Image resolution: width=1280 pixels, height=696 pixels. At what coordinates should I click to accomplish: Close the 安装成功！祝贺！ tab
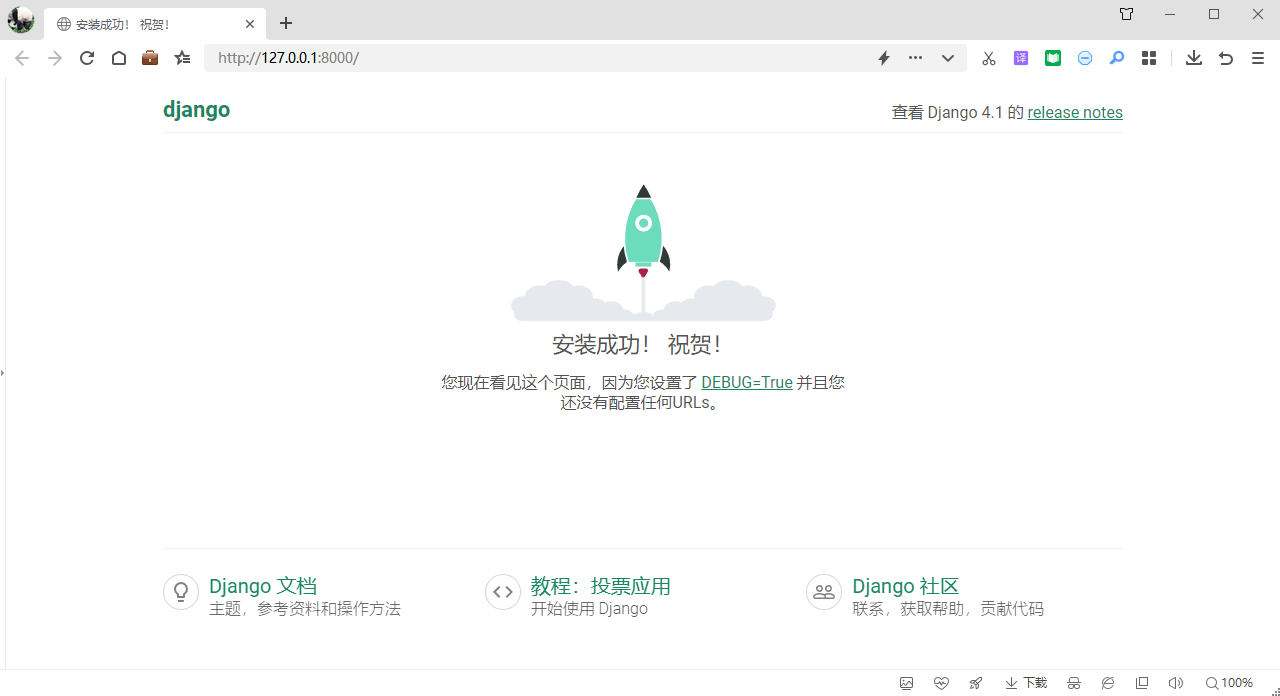[x=250, y=23]
